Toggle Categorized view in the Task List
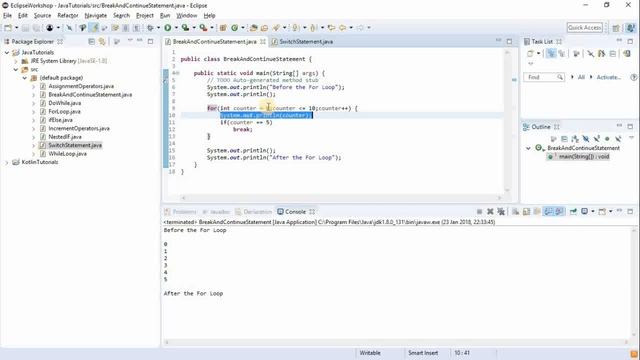640x360 pixels. click(551, 53)
